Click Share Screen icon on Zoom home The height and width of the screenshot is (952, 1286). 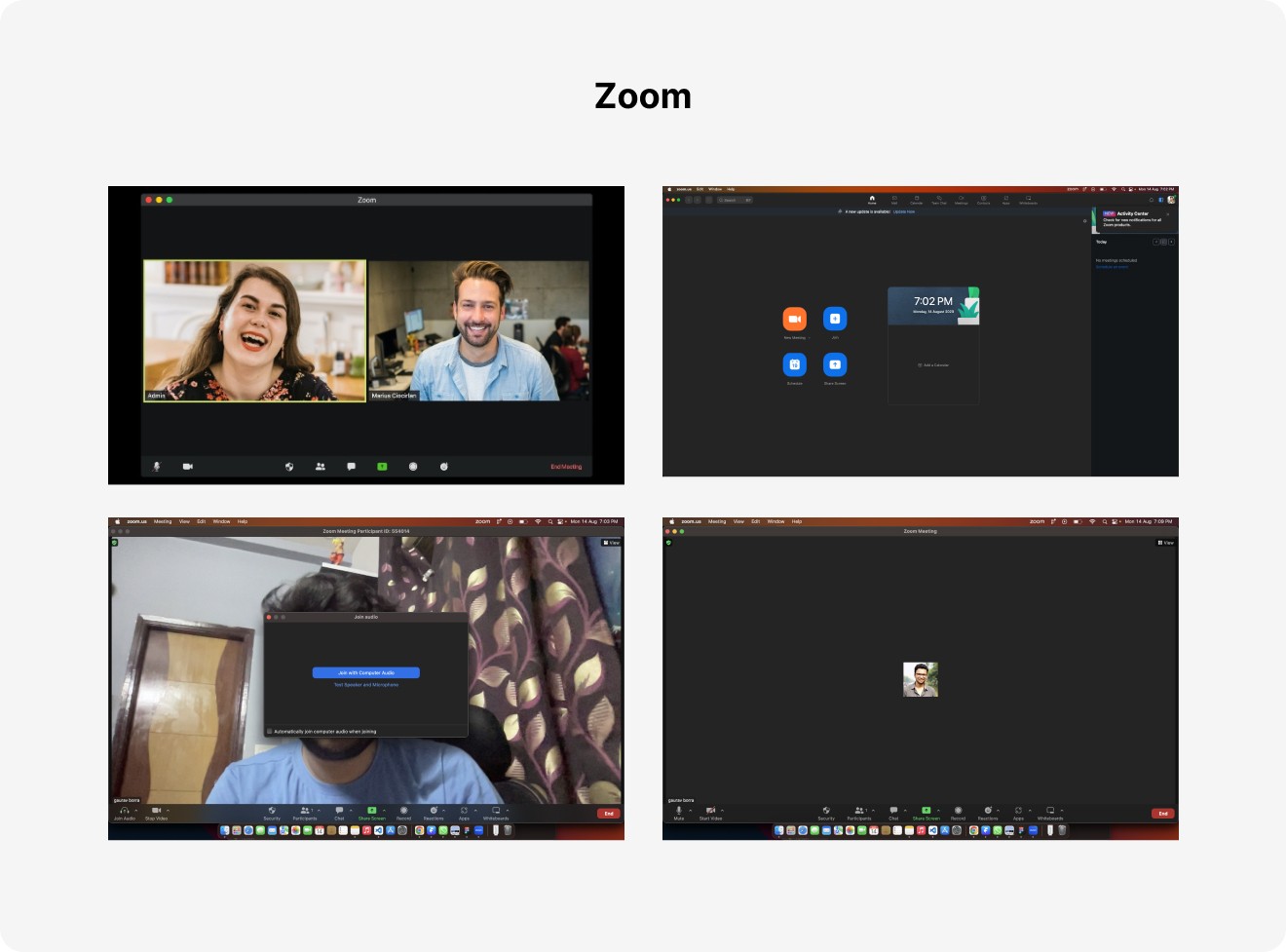[835, 364]
